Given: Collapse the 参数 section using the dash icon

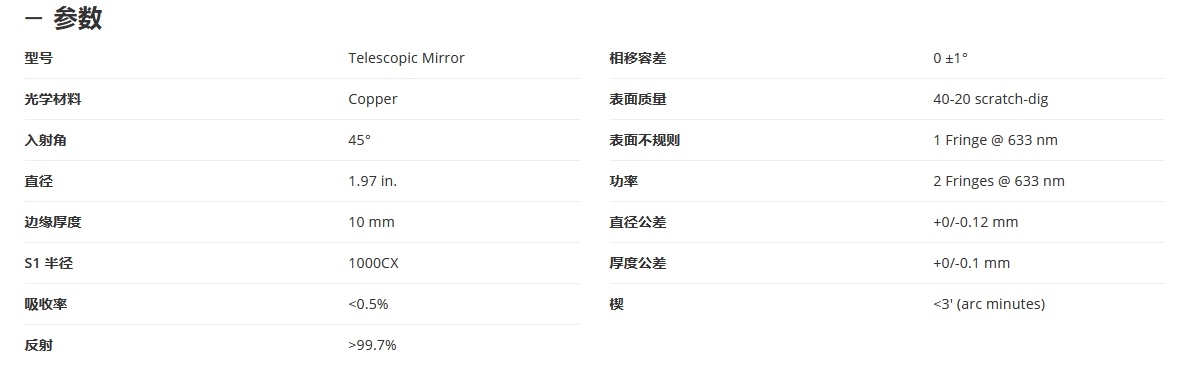Looking at the screenshot, I should tap(33, 19).
